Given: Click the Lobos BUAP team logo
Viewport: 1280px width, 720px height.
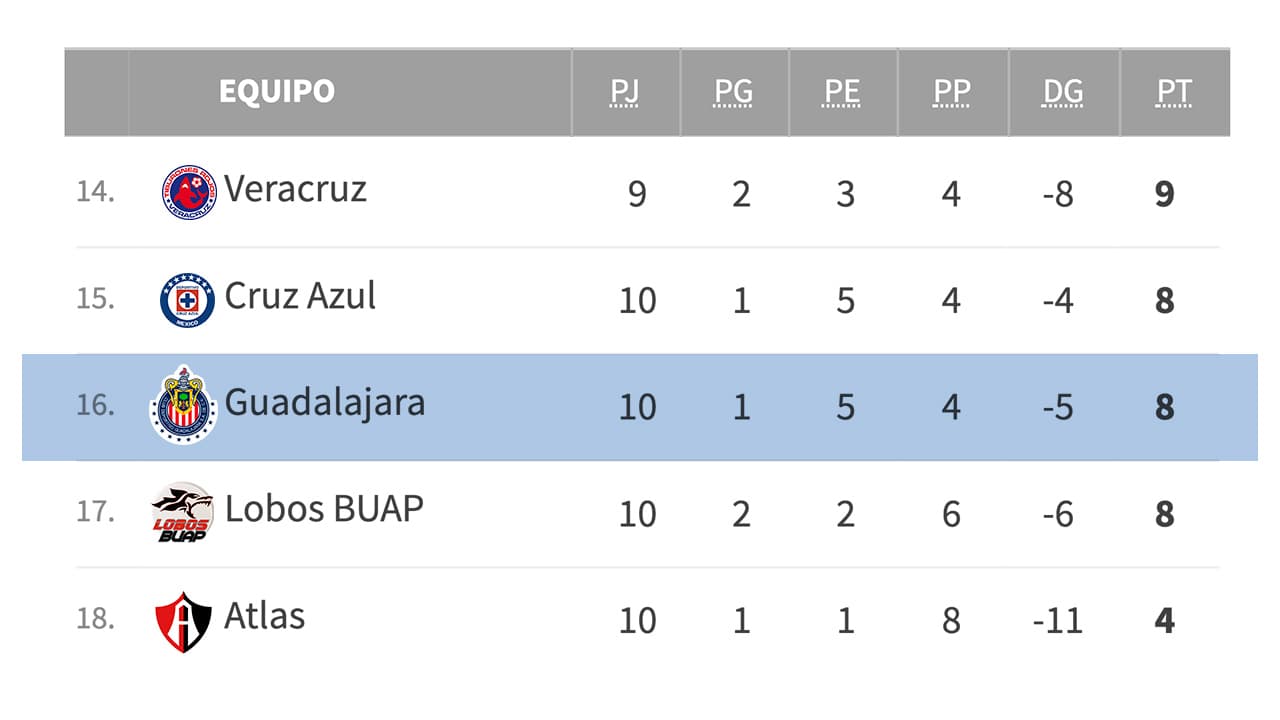Looking at the screenshot, I should click(182, 512).
